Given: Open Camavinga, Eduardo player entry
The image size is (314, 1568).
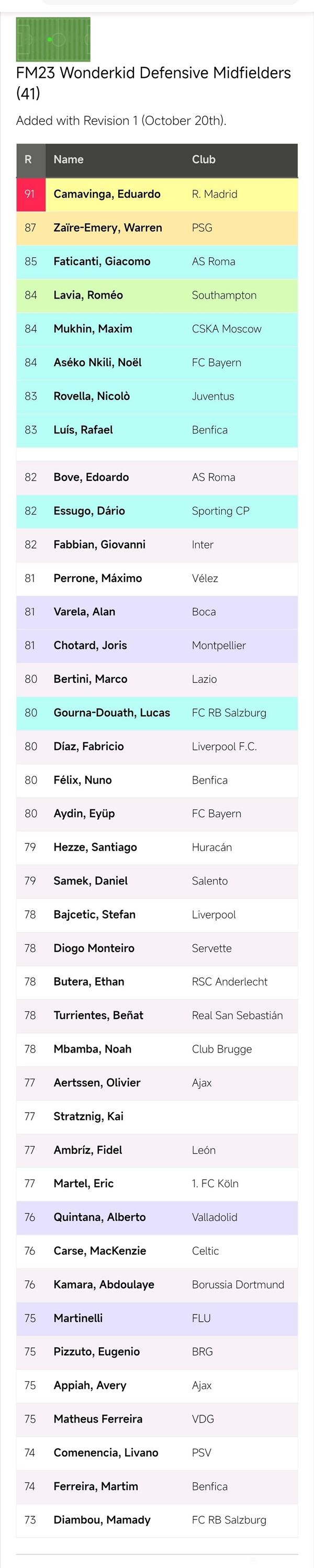Looking at the screenshot, I should pyautogui.click(x=107, y=194).
